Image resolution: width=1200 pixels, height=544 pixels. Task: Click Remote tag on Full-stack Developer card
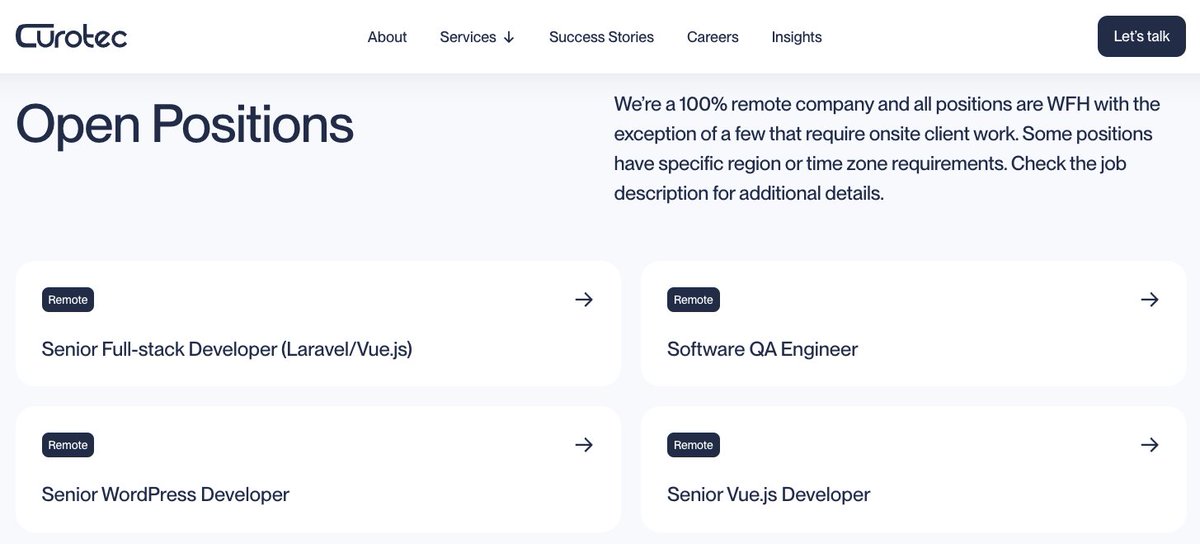(68, 300)
